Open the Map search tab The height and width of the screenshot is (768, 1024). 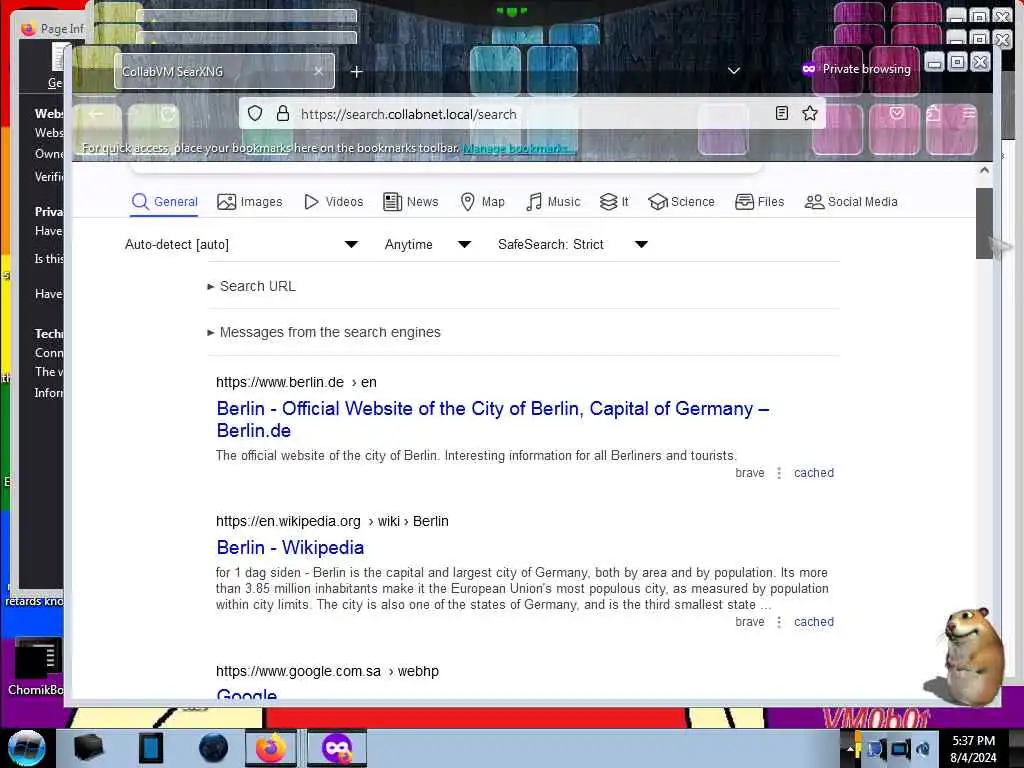tap(482, 202)
